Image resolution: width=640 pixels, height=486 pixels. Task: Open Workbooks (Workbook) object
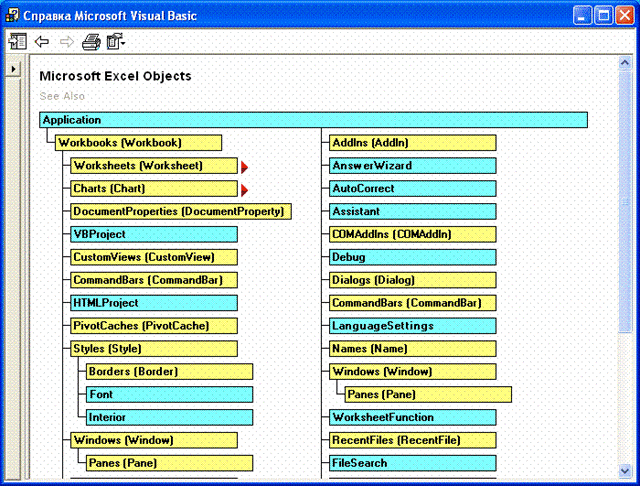(138, 143)
